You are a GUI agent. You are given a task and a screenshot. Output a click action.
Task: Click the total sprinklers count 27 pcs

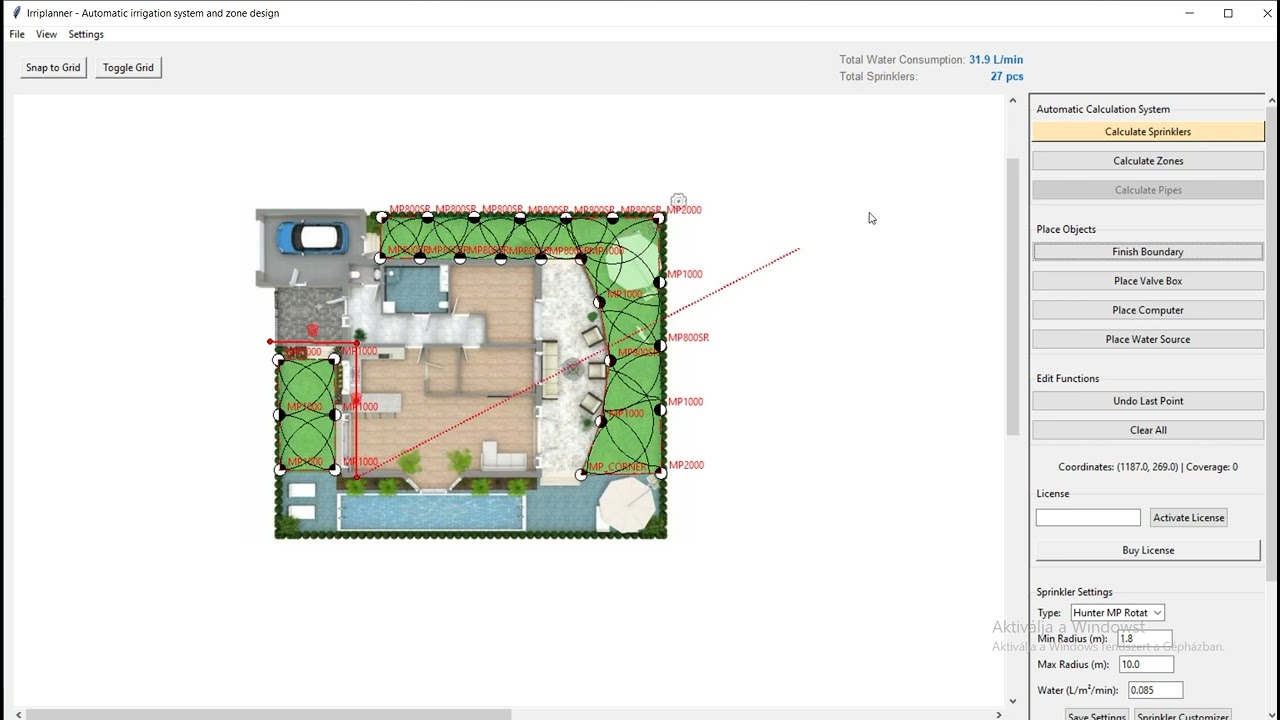click(x=1007, y=76)
